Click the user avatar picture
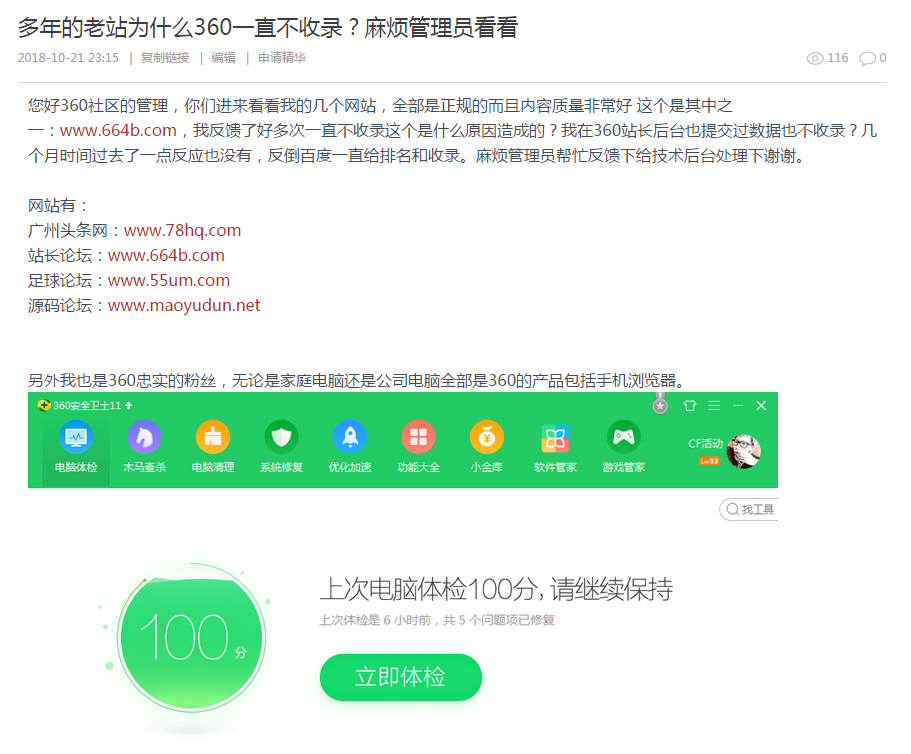This screenshot has width=911, height=754. pos(743,451)
